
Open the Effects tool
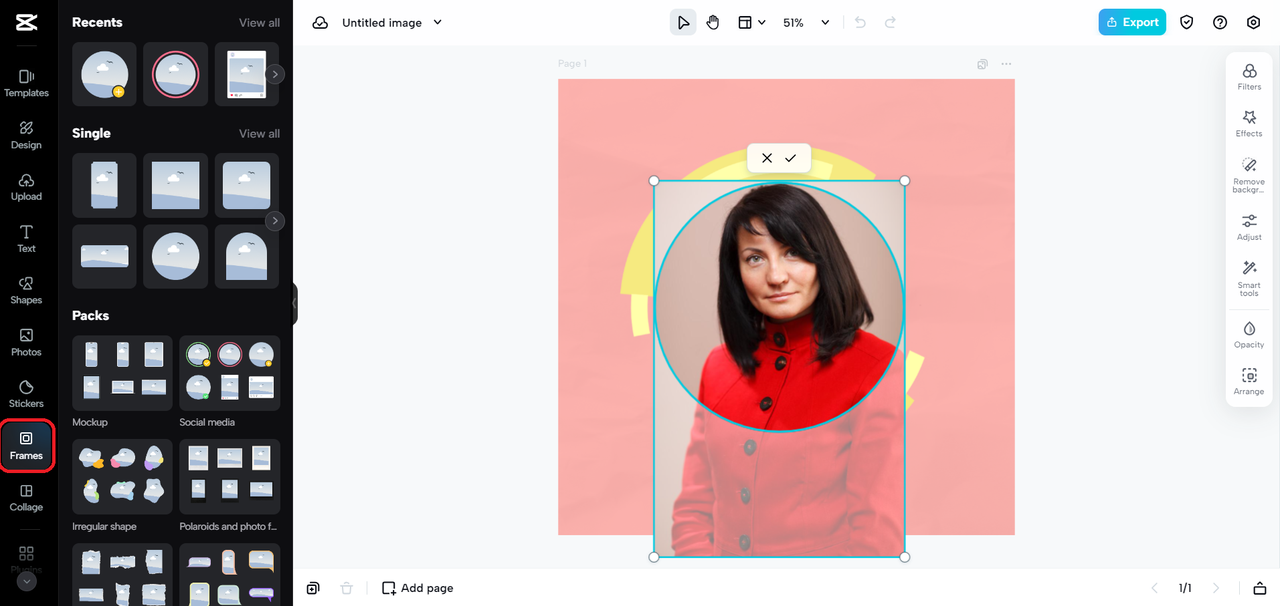pyautogui.click(x=1249, y=124)
